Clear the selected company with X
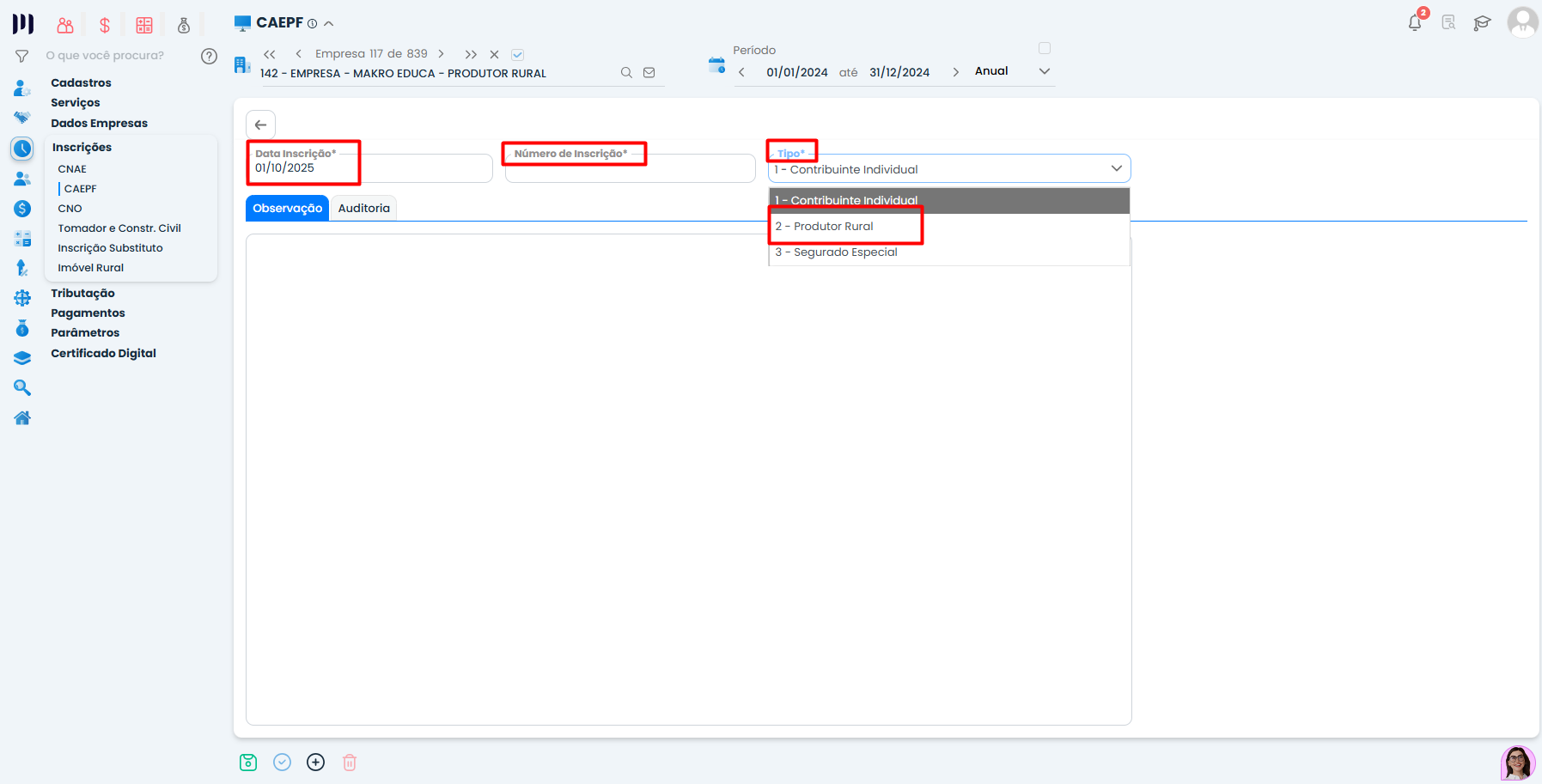Image resolution: width=1542 pixels, height=784 pixels. coord(495,54)
